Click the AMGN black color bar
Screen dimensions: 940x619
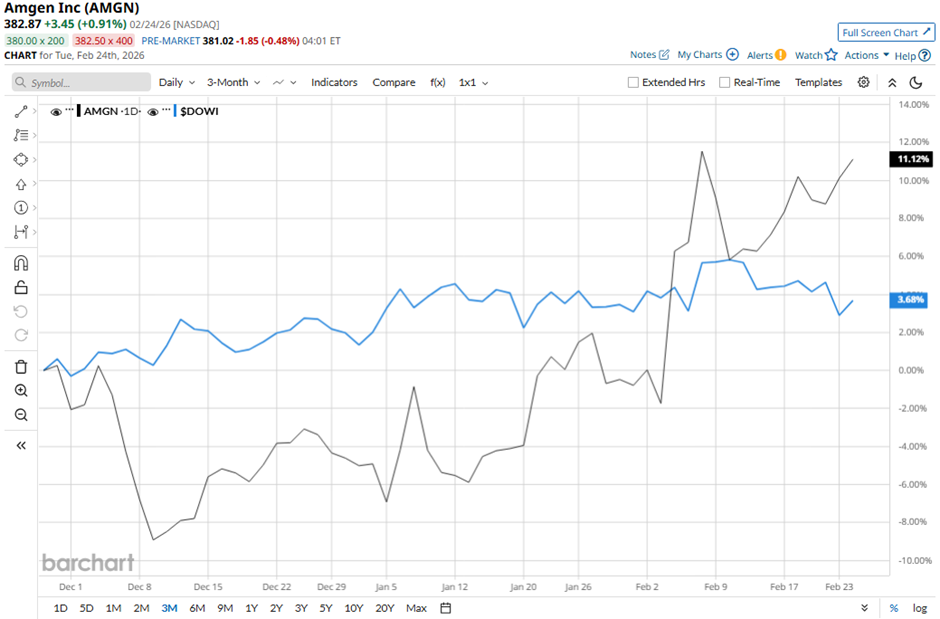(79, 111)
